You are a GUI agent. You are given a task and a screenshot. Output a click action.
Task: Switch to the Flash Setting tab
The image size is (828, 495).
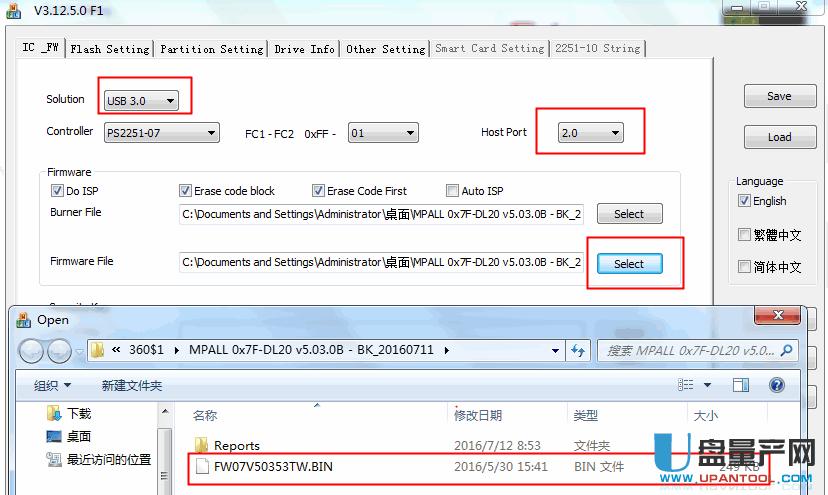tap(110, 48)
